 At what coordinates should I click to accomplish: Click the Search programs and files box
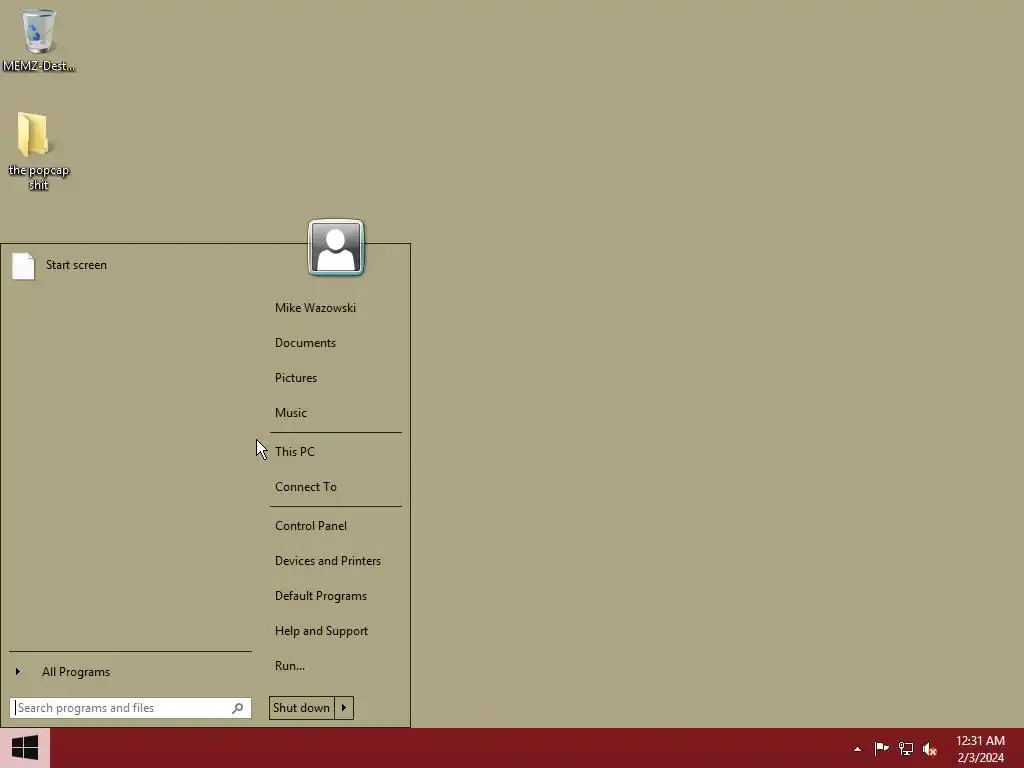point(131,708)
